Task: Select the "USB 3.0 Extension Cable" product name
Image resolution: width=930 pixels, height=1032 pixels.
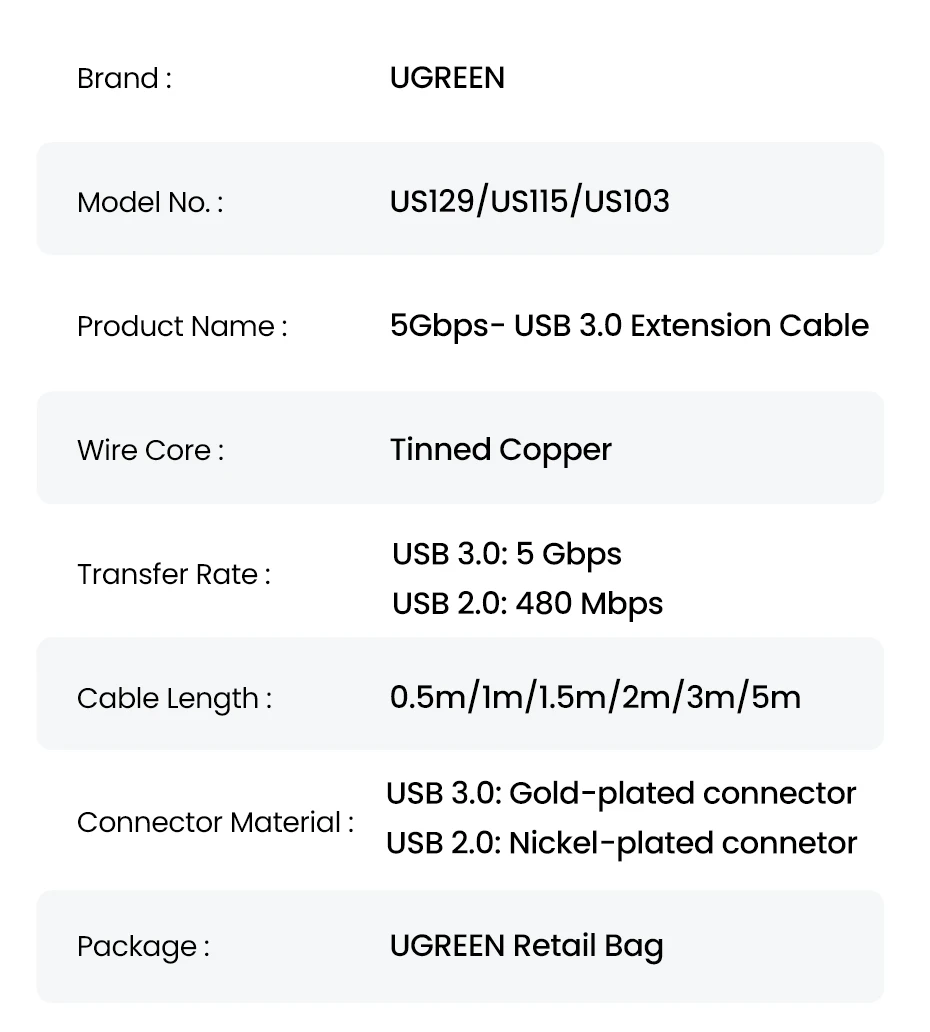Action: (691, 326)
